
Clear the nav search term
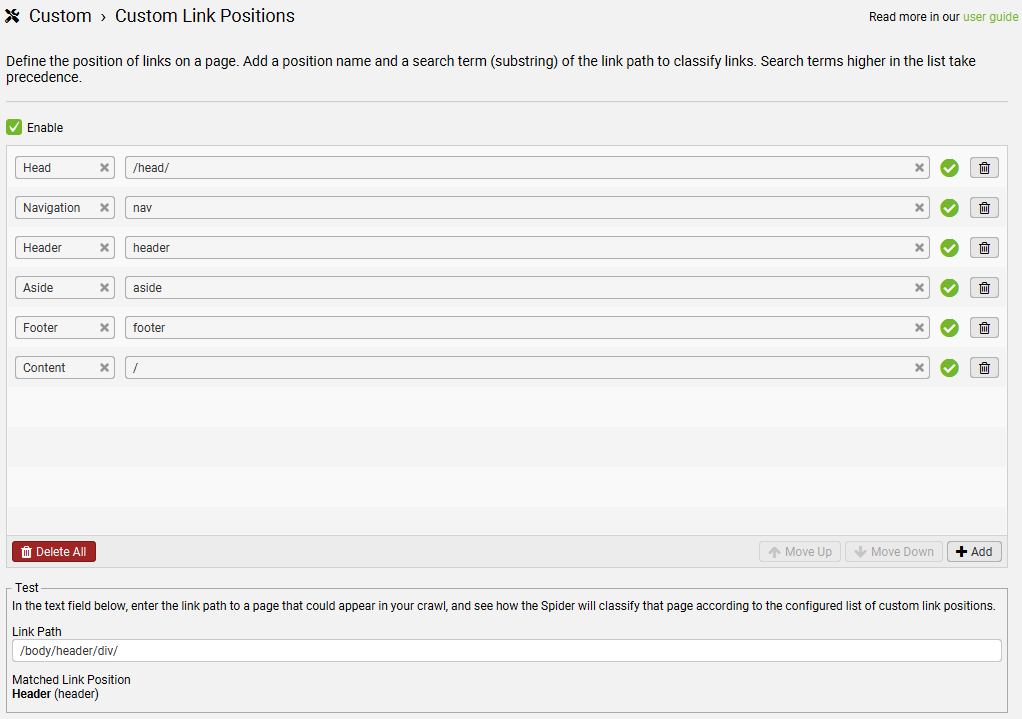click(919, 208)
